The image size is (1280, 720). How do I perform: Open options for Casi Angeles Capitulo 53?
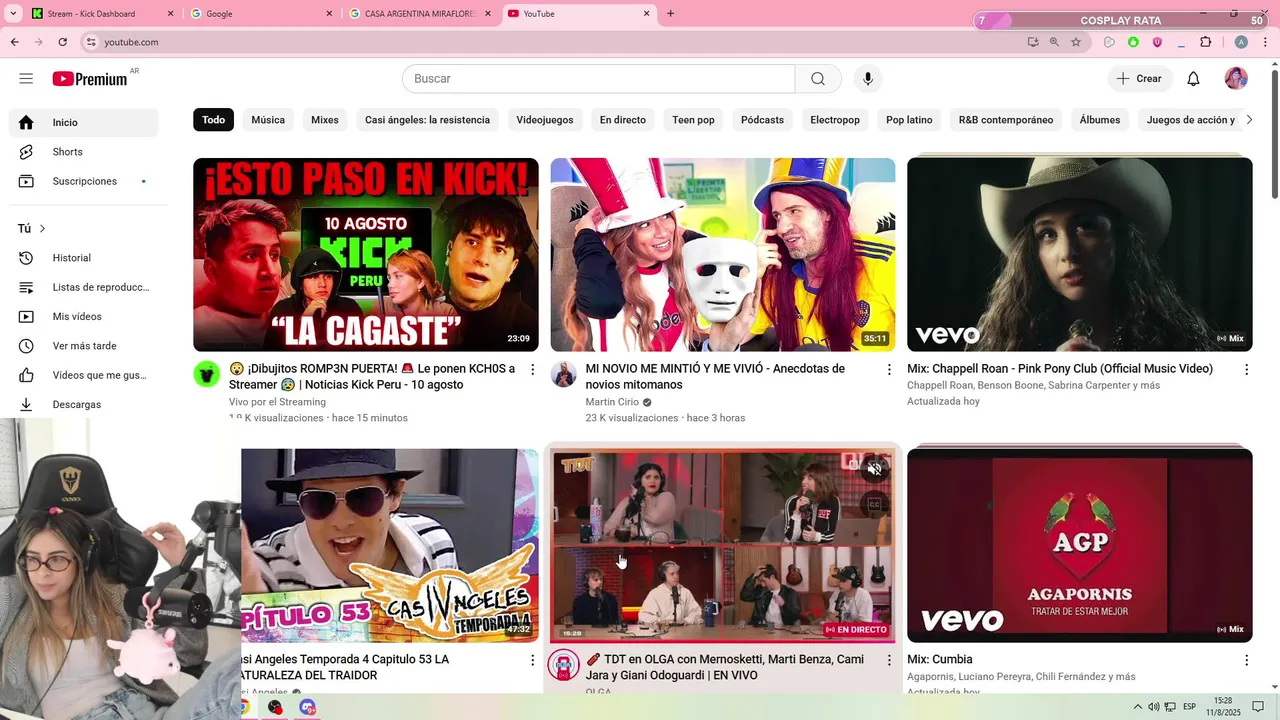point(532,661)
